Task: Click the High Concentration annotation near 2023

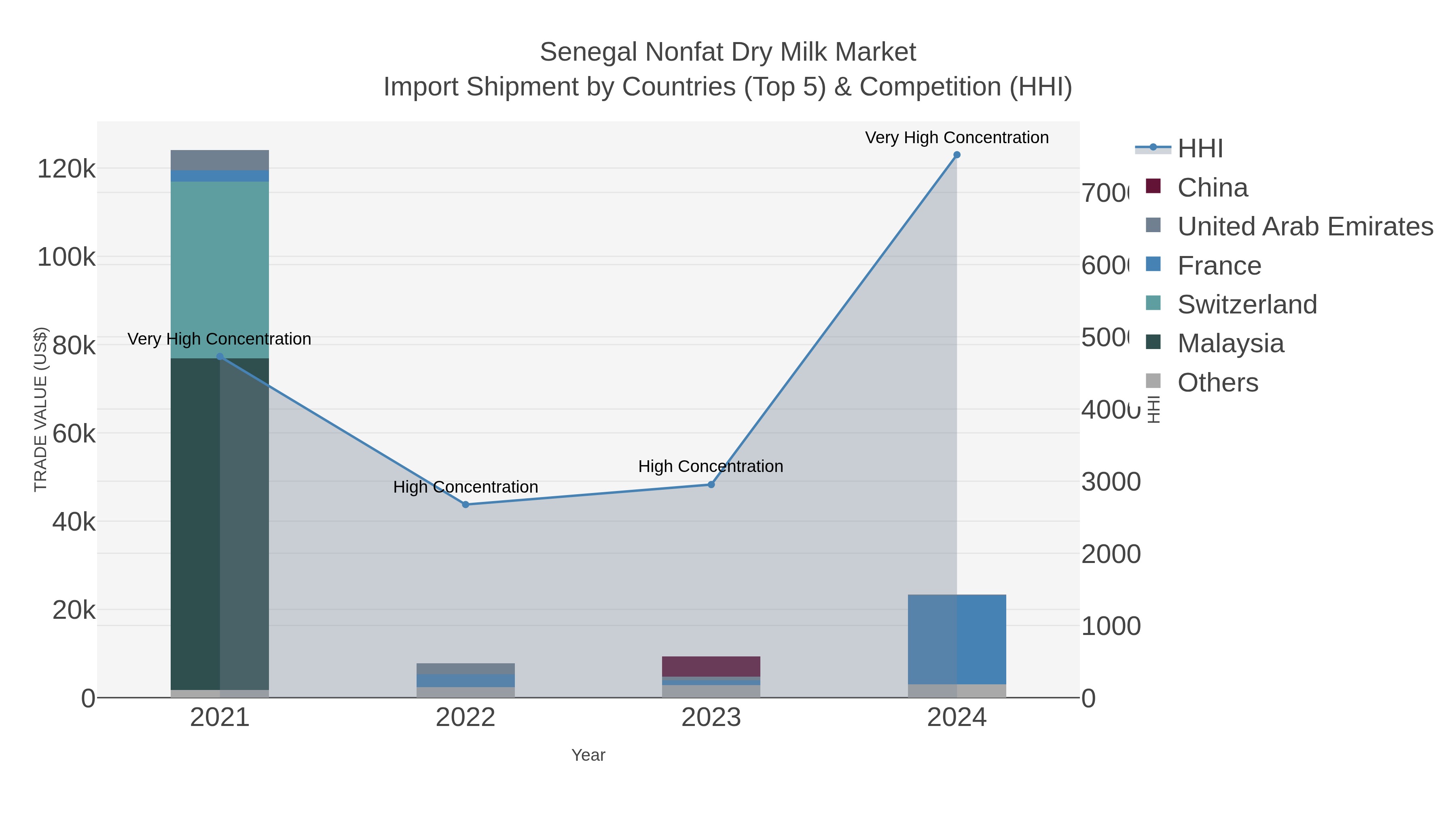Action: coord(711,466)
